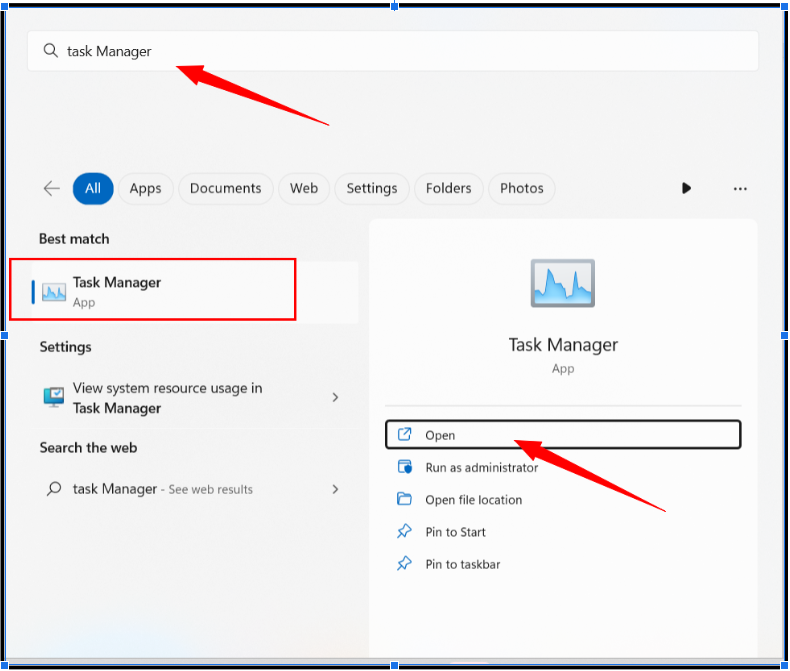Filter results by Folders
This screenshot has height=671, width=790.
pyautogui.click(x=449, y=188)
